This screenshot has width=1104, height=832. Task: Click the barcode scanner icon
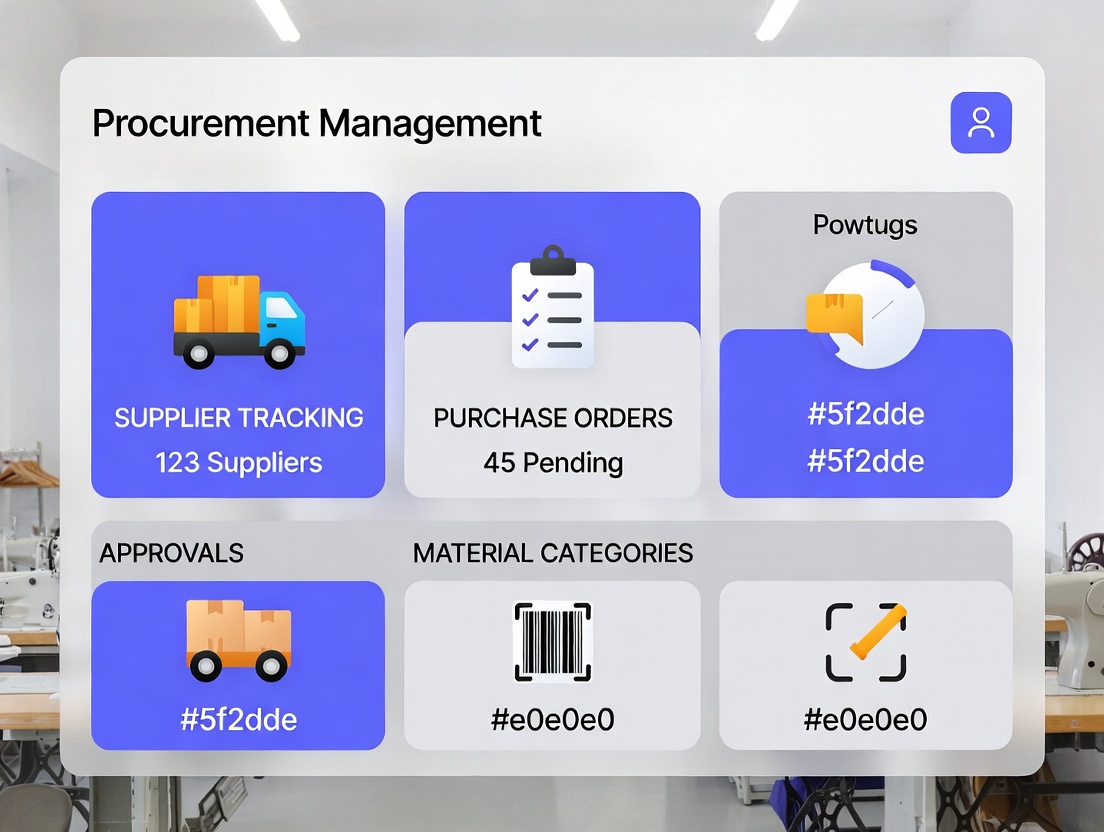click(552, 641)
